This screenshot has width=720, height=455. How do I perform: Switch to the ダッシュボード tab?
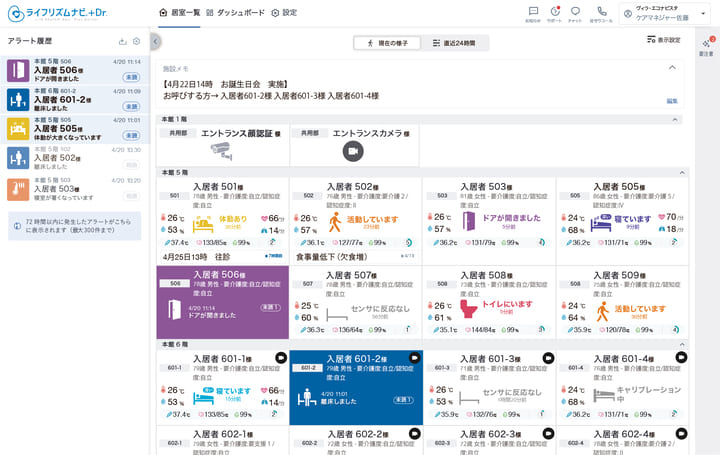point(232,12)
